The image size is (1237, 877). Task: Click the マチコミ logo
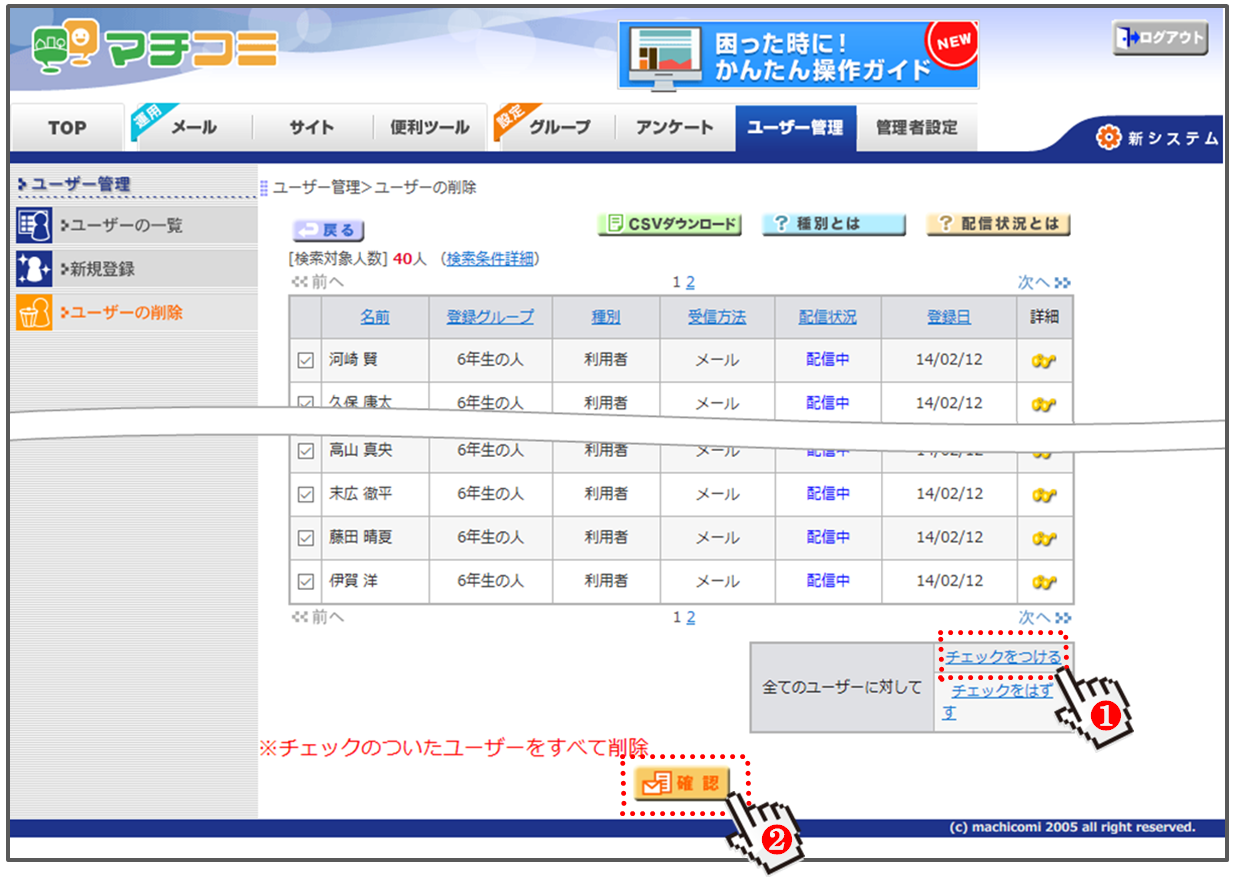[x=155, y=48]
